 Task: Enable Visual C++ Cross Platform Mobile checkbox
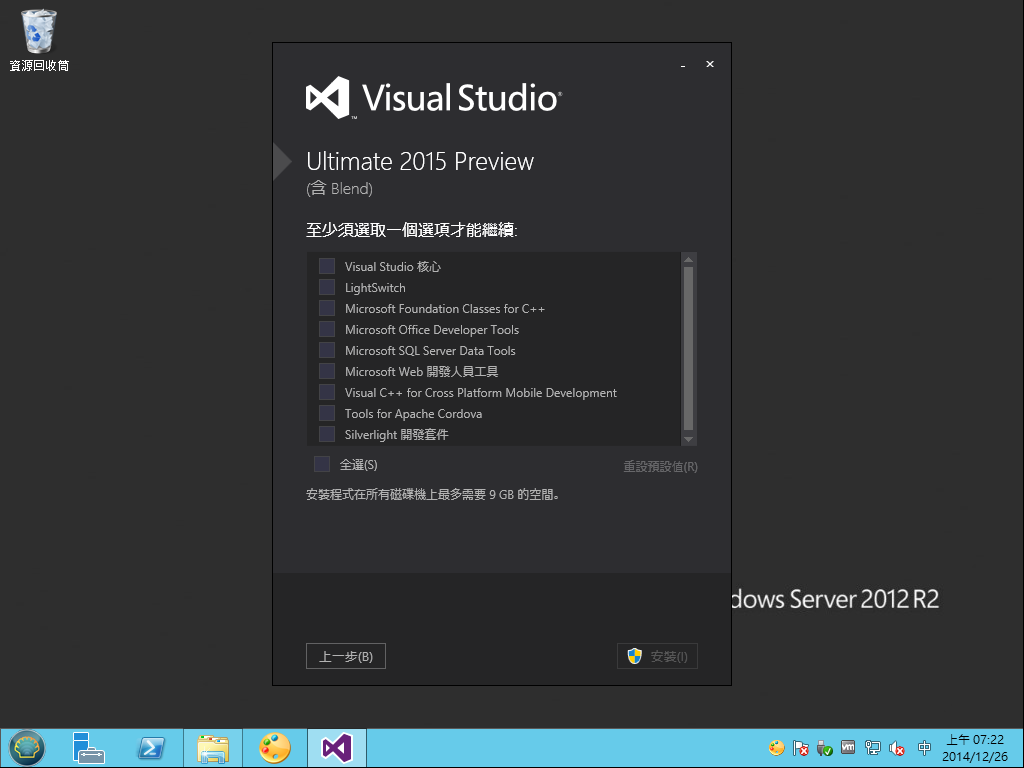click(327, 392)
